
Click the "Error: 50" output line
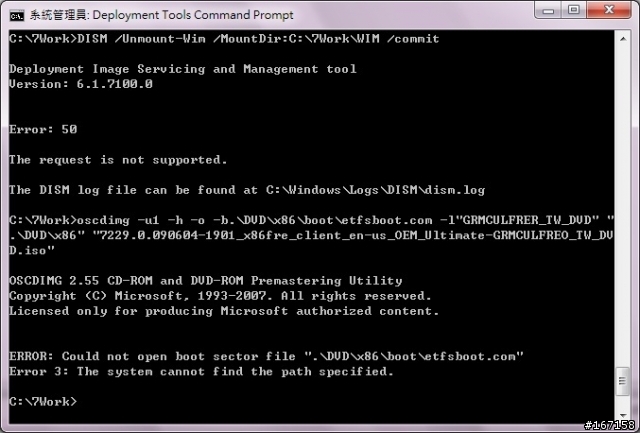pyautogui.click(x=43, y=129)
